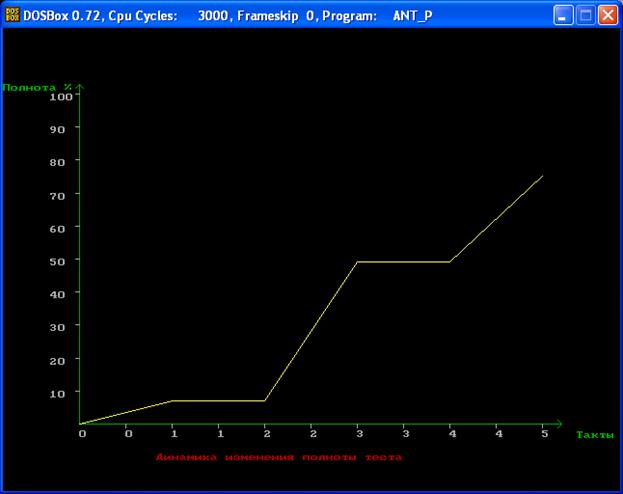The image size is (623, 494).
Task: Minimize the DOSBox window
Action: tap(565, 16)
